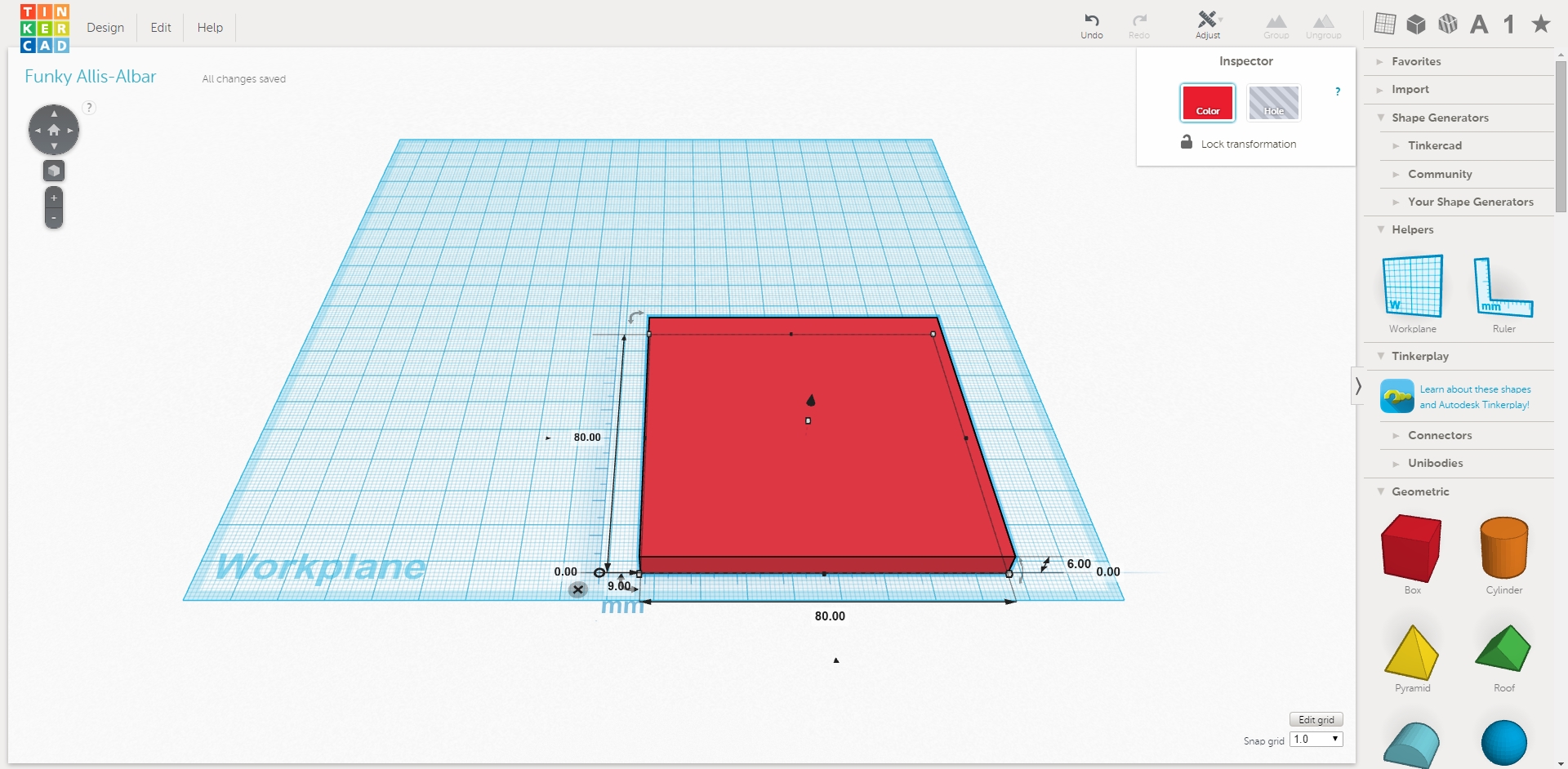Zoom in with the plus button

(54, 198)
